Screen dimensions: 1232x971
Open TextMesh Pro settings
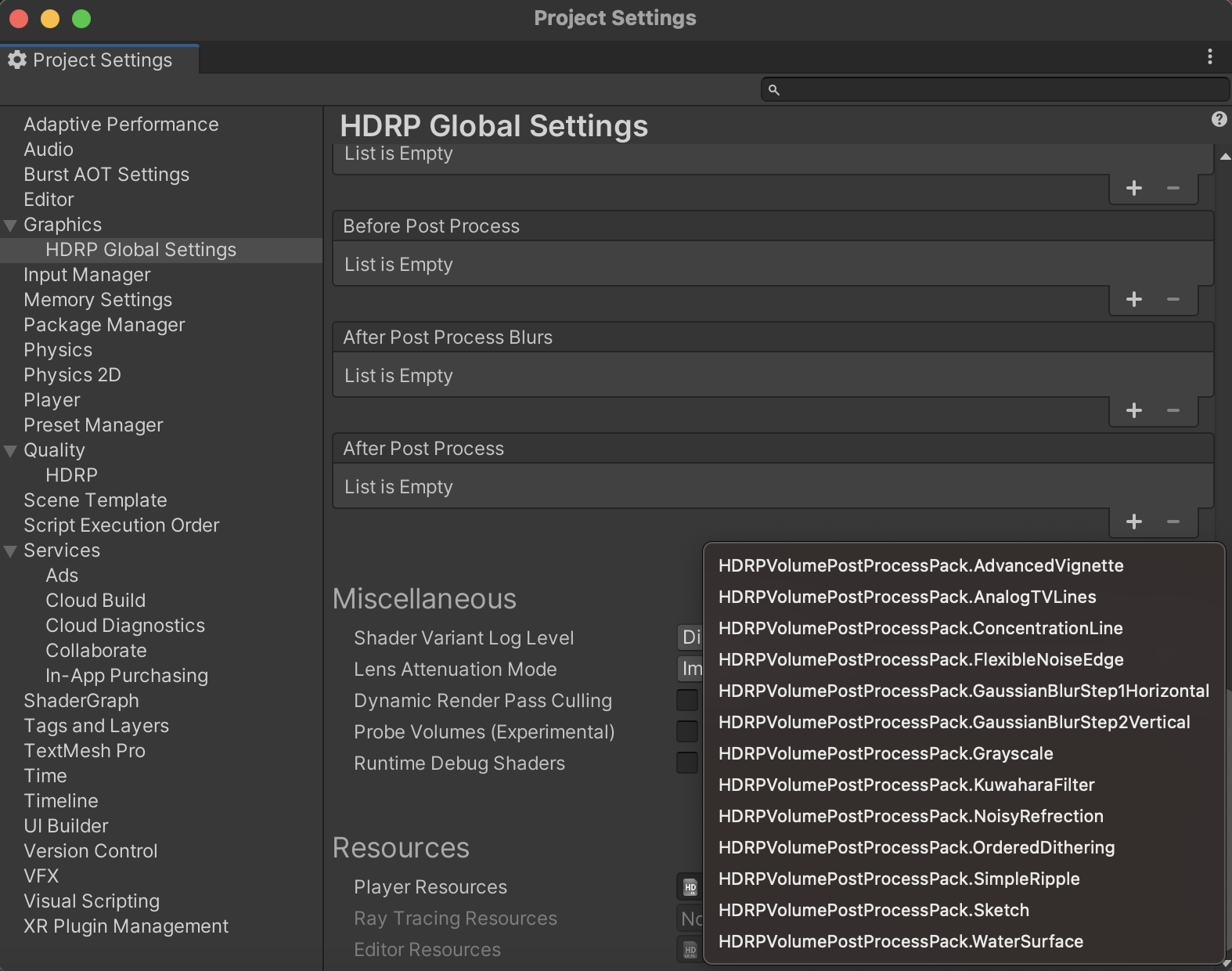pos(85,751)
